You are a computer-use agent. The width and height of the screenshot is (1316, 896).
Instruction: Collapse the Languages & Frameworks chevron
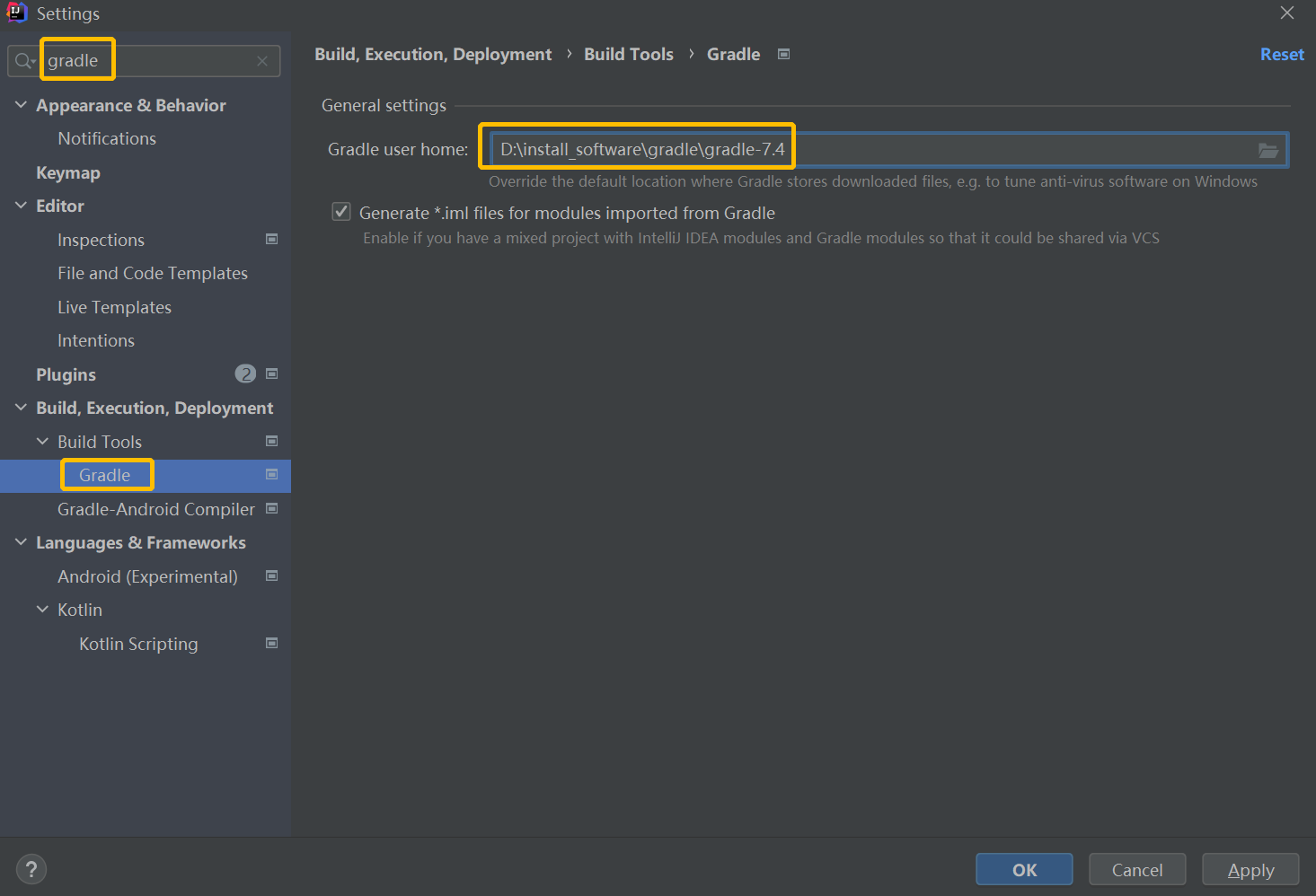(x=21, y=542)
